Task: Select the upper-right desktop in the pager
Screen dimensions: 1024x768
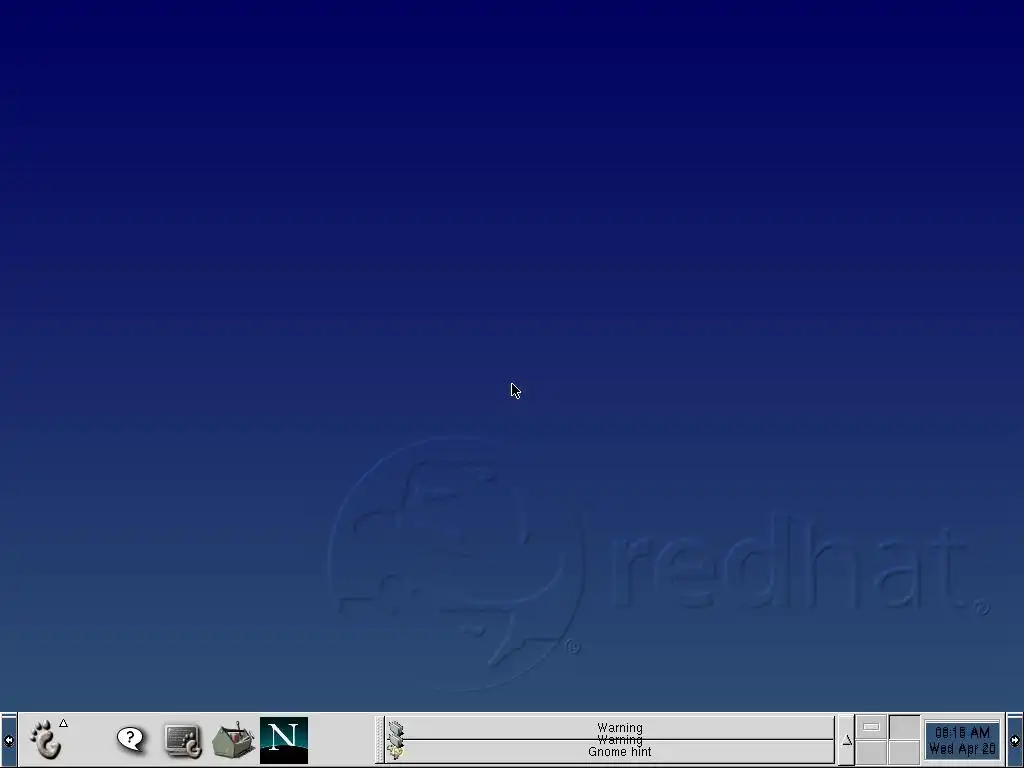Action: (x=904, y=728)
